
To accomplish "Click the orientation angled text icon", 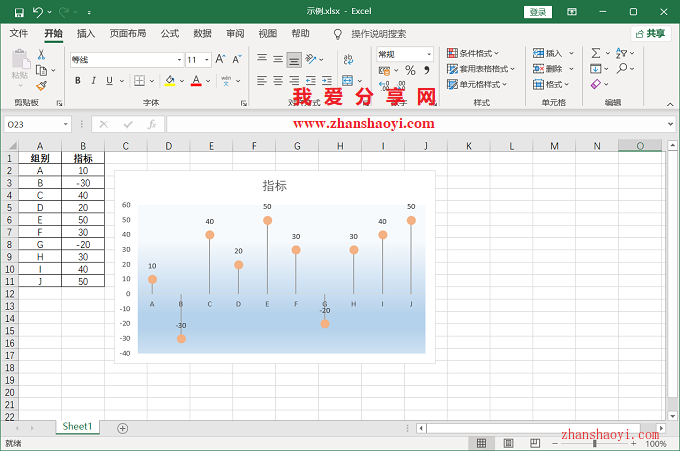I will [x=311, y=59].
